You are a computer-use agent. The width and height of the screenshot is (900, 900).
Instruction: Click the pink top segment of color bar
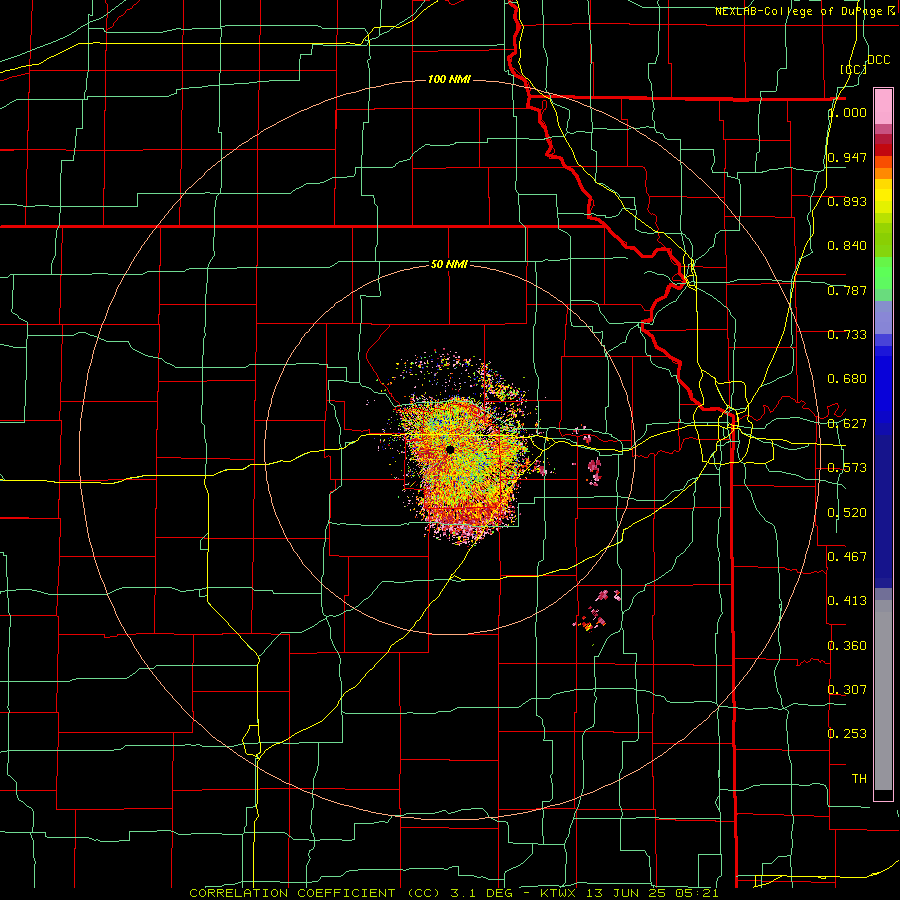883,107
